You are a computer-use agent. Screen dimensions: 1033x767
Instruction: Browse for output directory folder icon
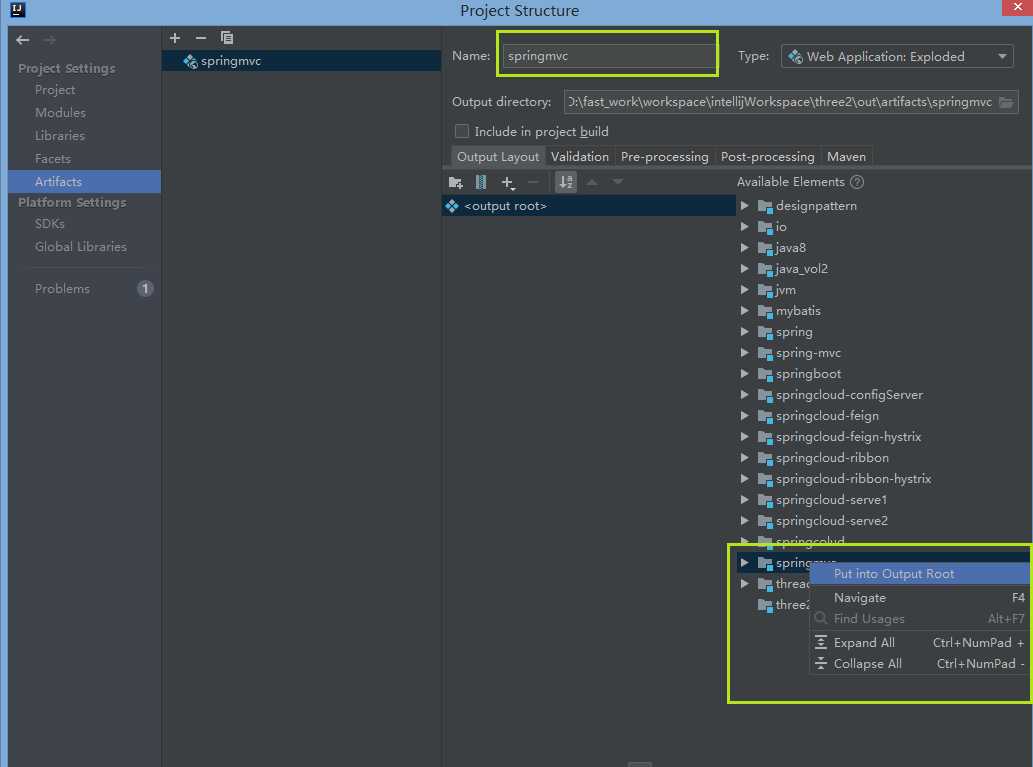pyautogui.click(x=1005, y=102)
